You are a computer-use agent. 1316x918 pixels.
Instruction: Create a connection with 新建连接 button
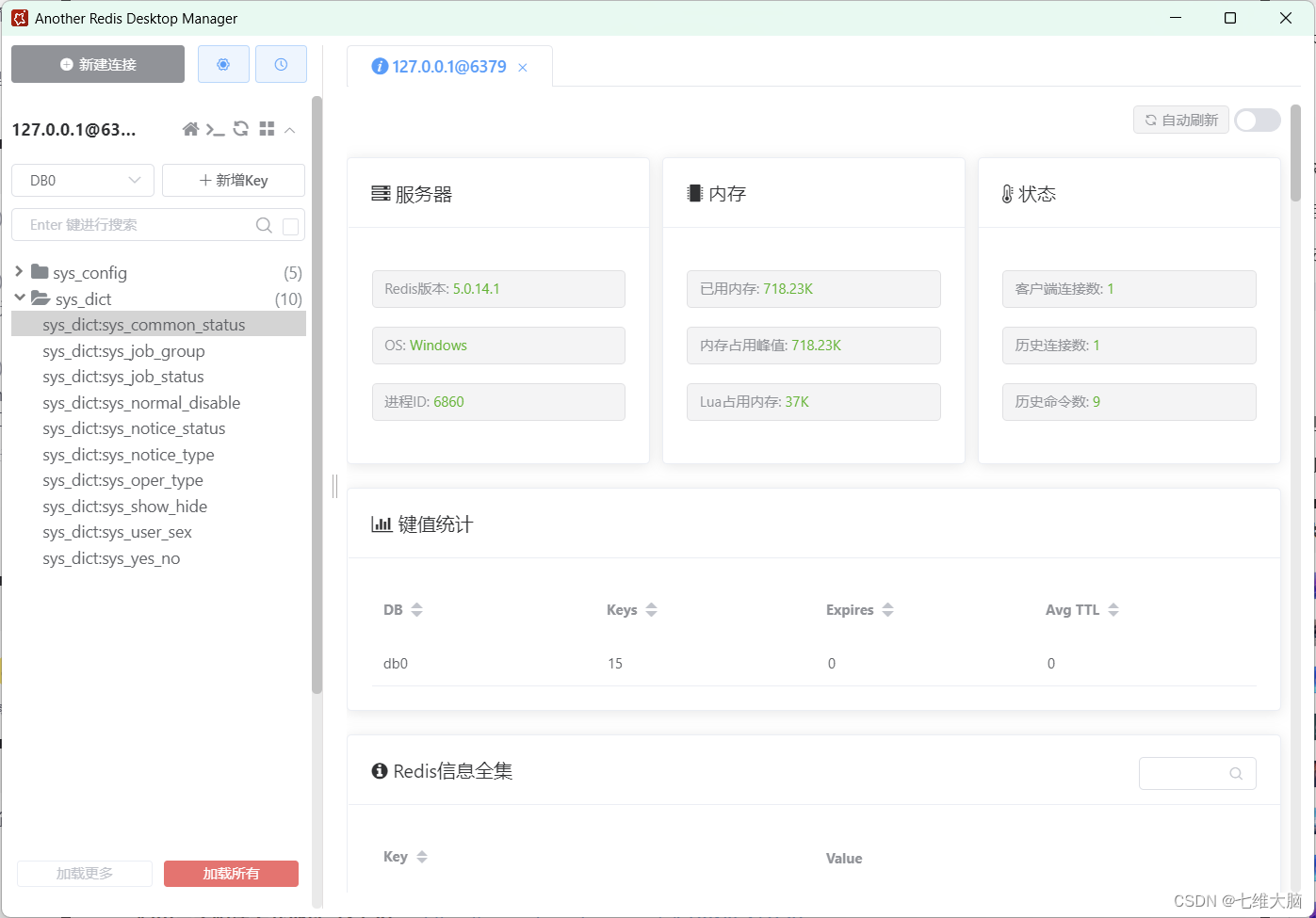click(x=98, y=64)
